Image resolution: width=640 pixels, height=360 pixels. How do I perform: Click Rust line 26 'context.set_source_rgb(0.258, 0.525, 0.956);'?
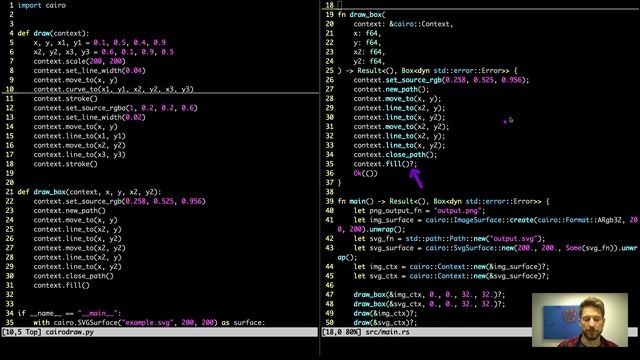pos(441,80)
